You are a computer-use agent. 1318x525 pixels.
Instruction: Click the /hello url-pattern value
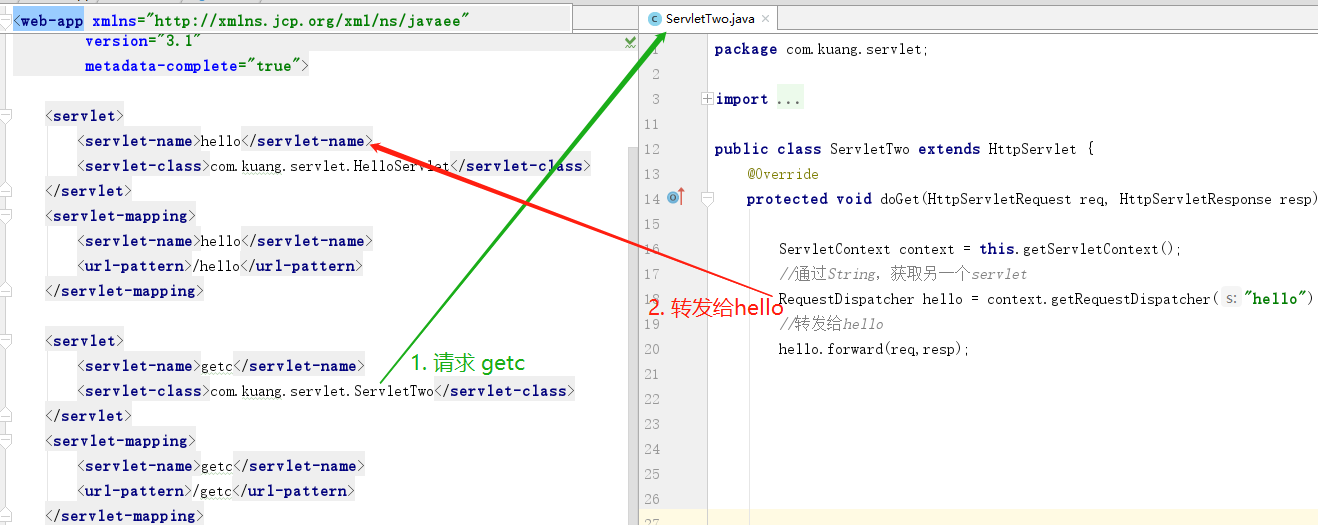tap(216, 266)
